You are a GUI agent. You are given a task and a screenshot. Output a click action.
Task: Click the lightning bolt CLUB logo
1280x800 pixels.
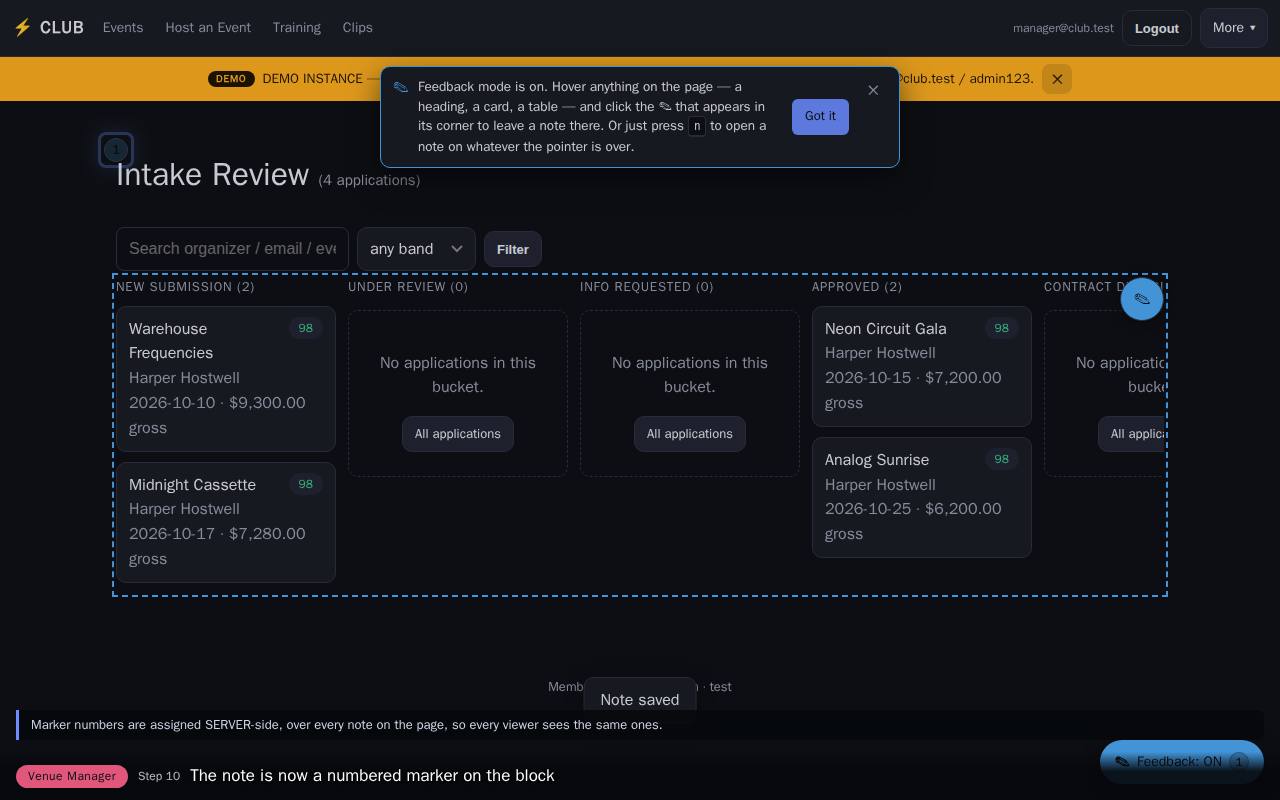[x=48, y=28]
